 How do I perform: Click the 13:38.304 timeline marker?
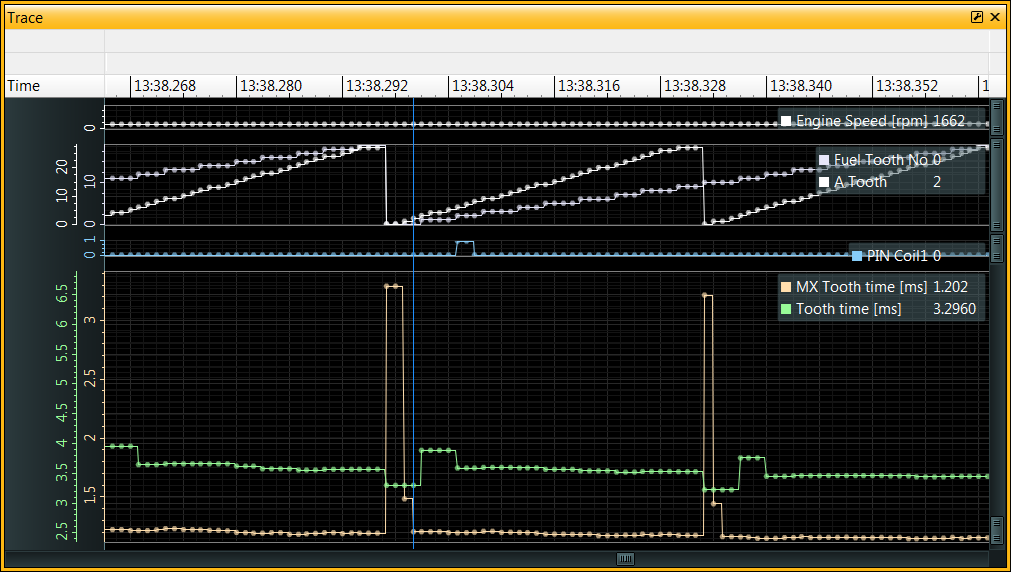pyautogui.click(x=481, y=86)
